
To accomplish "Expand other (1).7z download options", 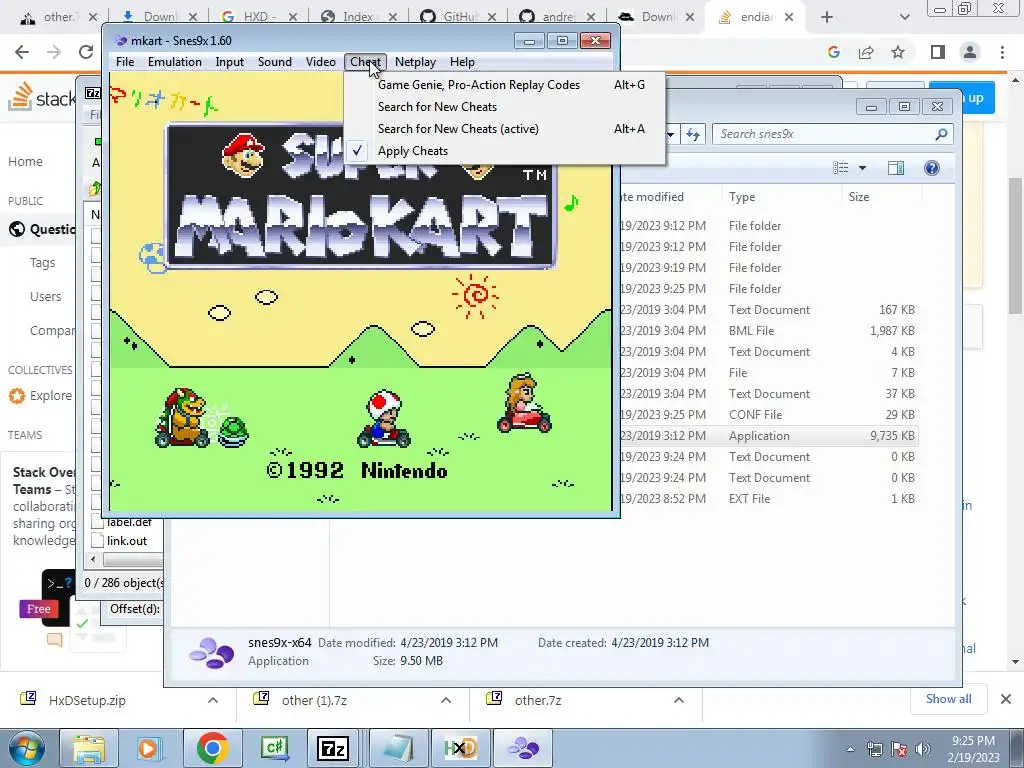I will (446, 700).
